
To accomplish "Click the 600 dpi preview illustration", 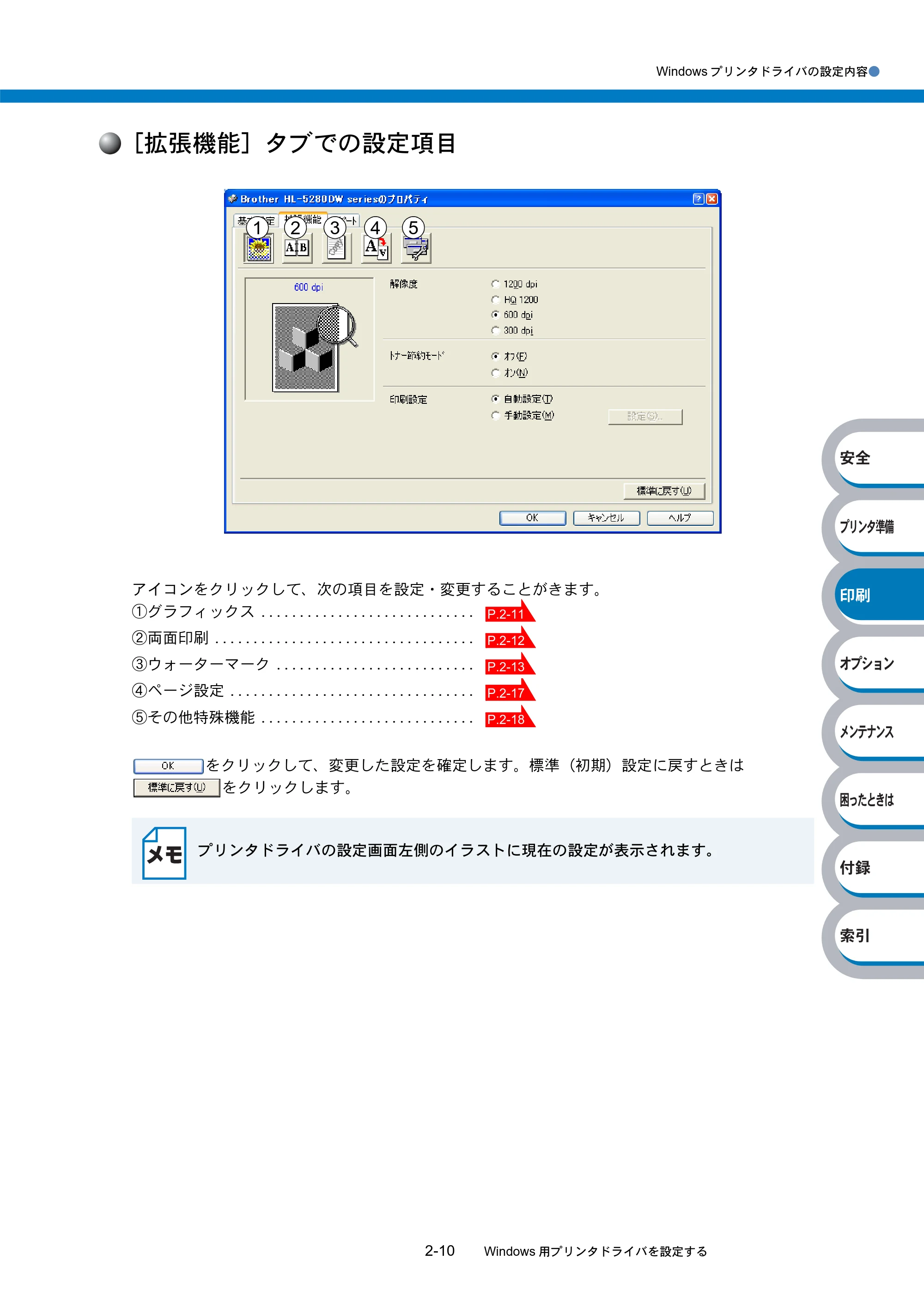I will point(310,340).
